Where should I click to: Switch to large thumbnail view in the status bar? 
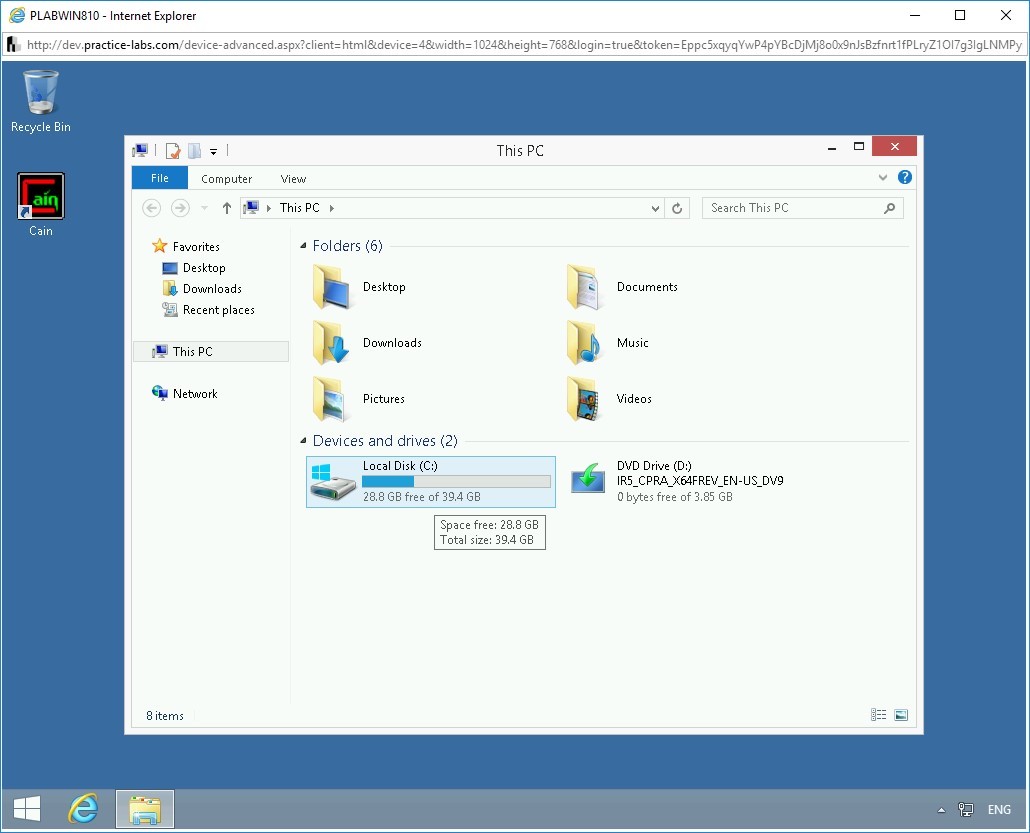(900, 714)
